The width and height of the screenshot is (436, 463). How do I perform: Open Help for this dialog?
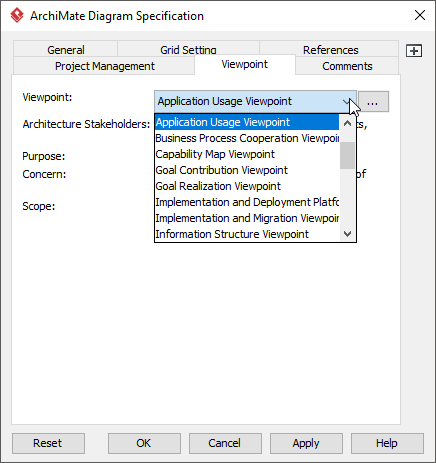click(387, 443)
